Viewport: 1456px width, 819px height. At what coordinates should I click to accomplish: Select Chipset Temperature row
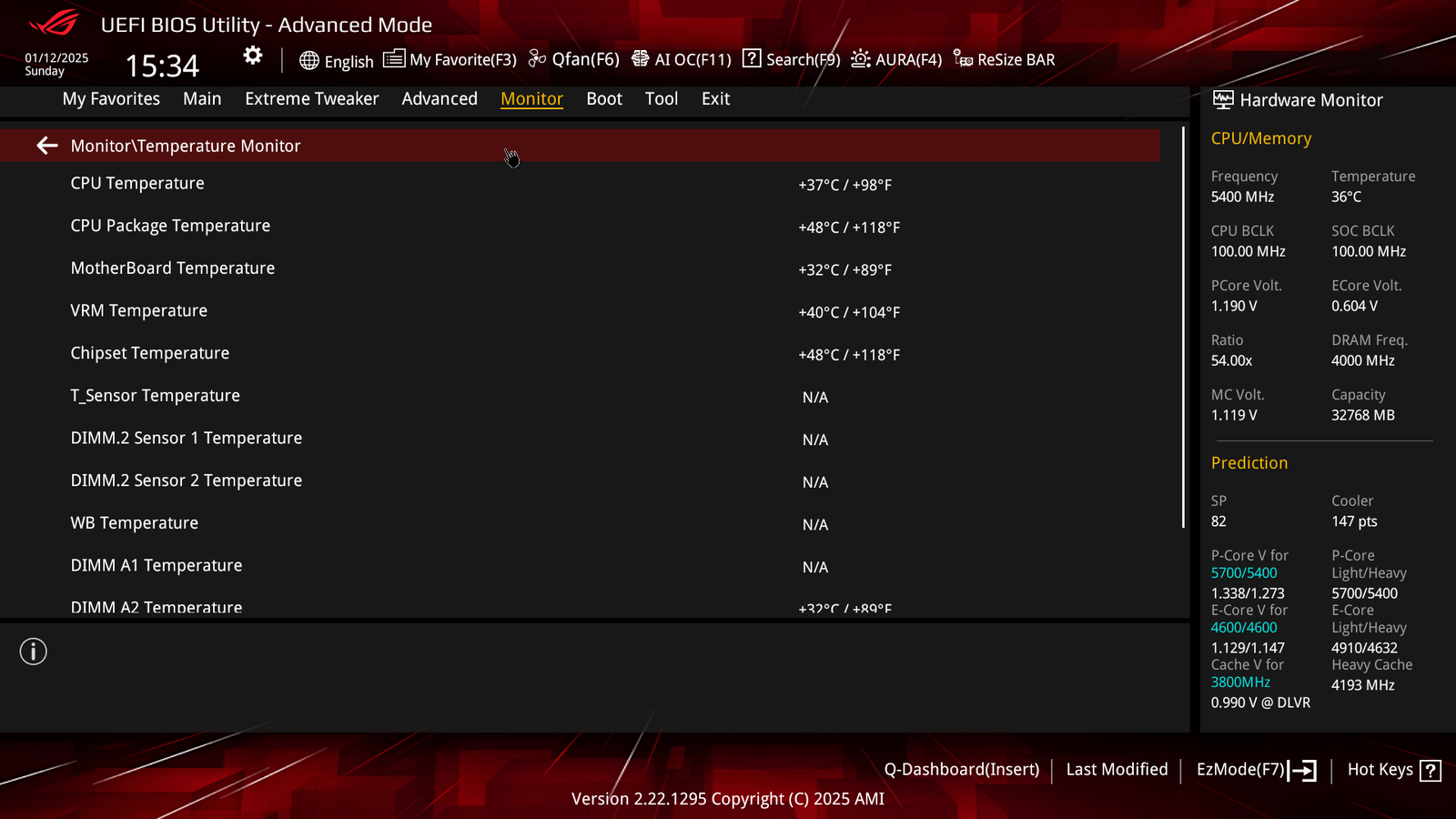580,354
